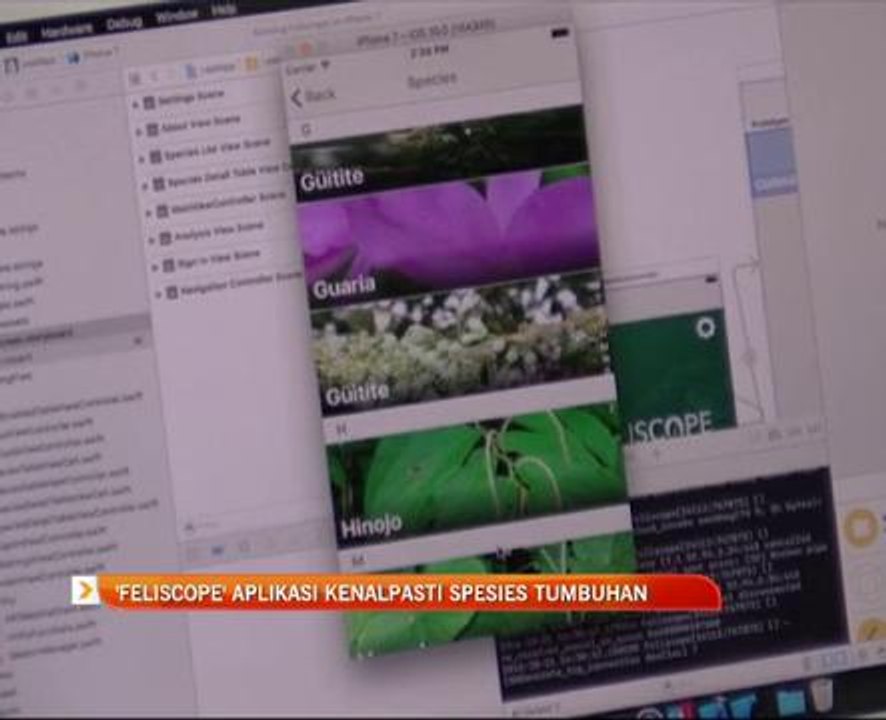Expand the Settings Scene disclosure triangle
886x720 pixels.
coord(135,105)
